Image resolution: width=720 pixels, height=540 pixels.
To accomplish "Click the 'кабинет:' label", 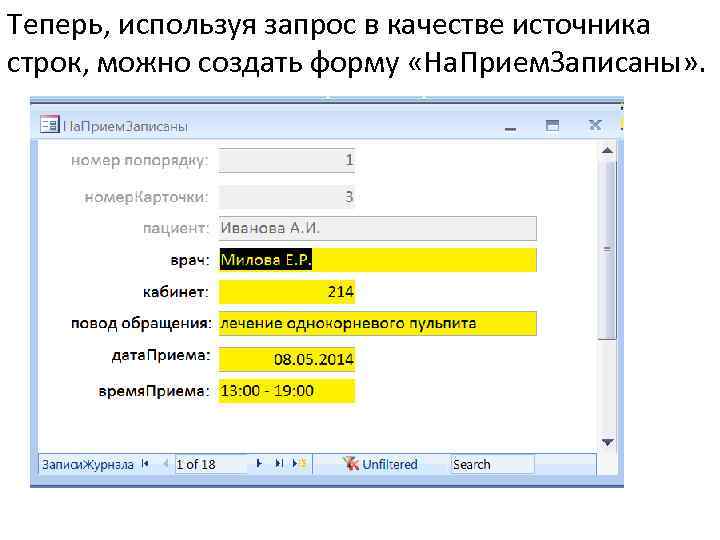I will (176, 292).
